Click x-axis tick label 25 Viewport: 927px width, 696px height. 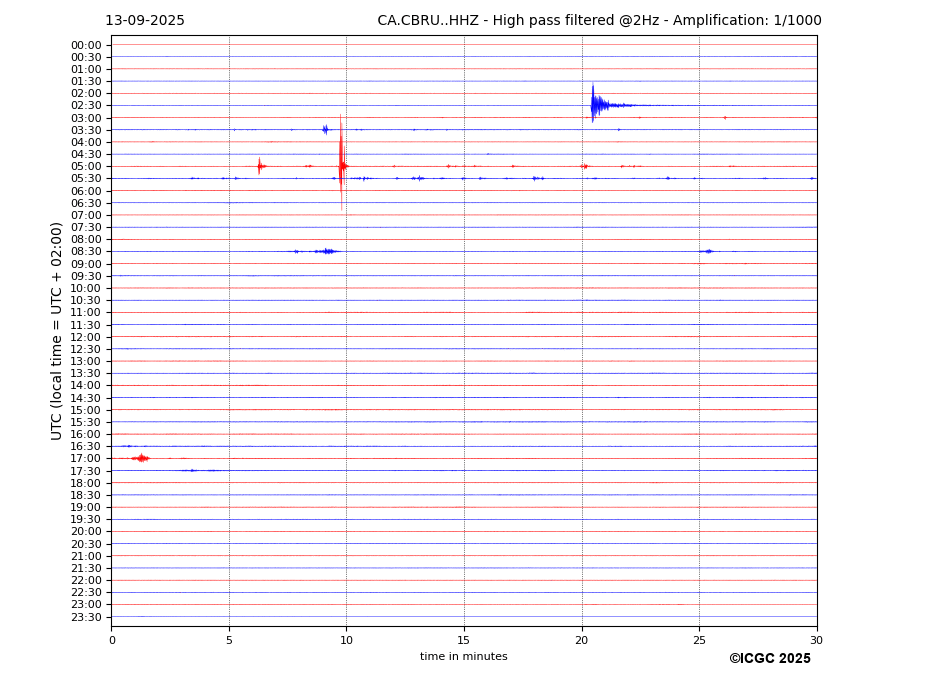(x=699, y=640)
